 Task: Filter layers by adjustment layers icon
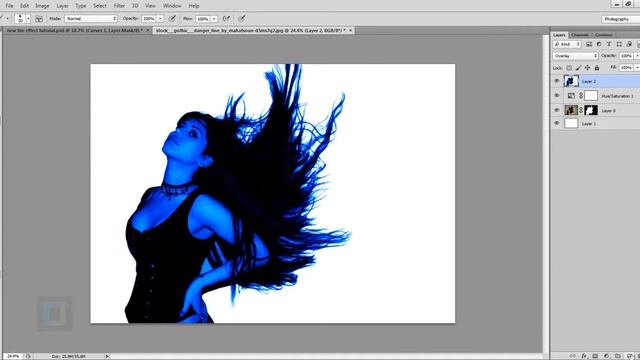click(x=599, y=44)
